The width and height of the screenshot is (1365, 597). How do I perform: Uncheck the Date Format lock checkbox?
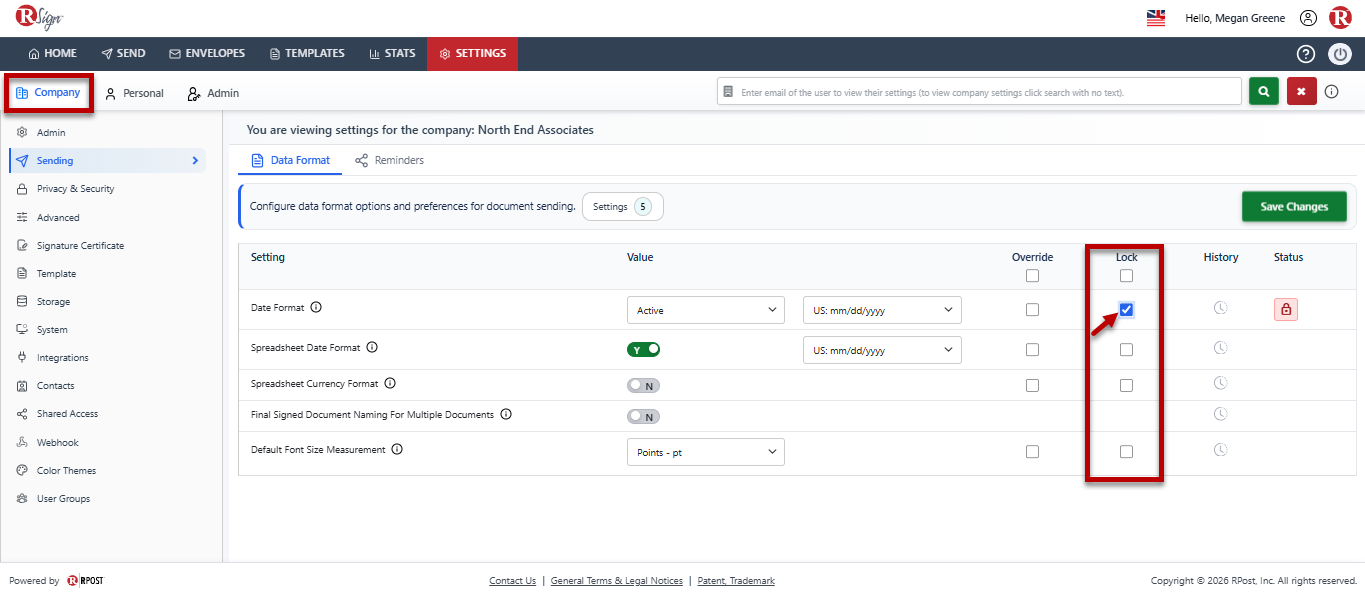tap(1126, 310)
